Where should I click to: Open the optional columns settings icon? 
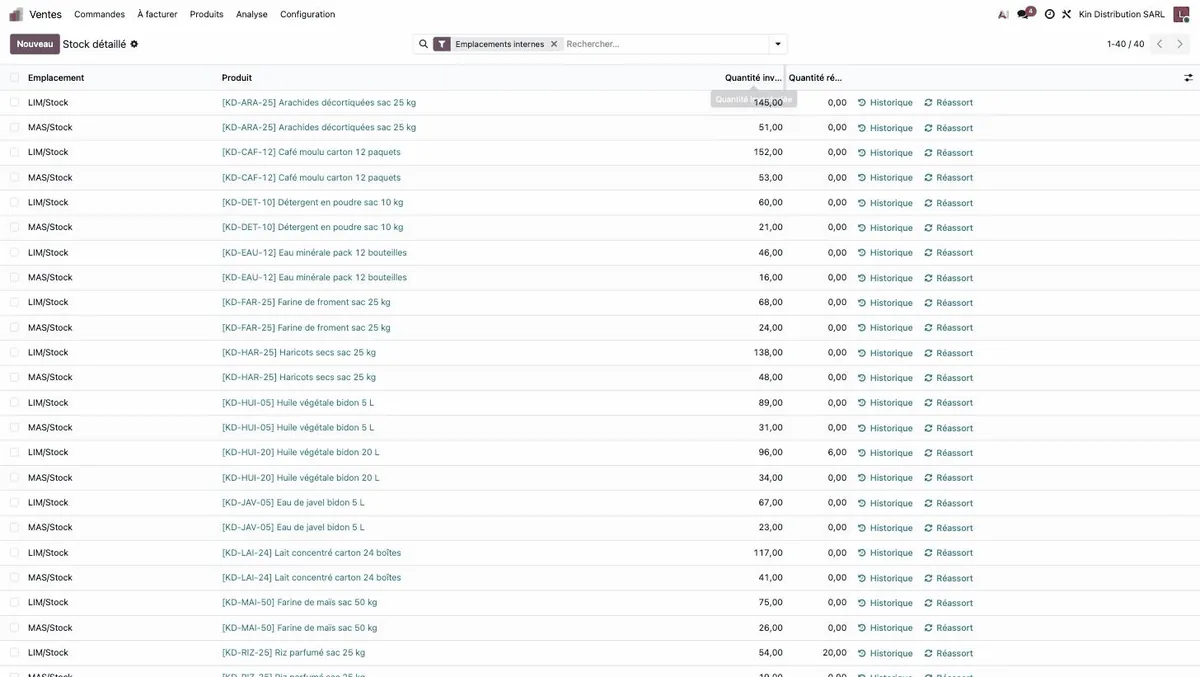click(x=1188, y=77)
